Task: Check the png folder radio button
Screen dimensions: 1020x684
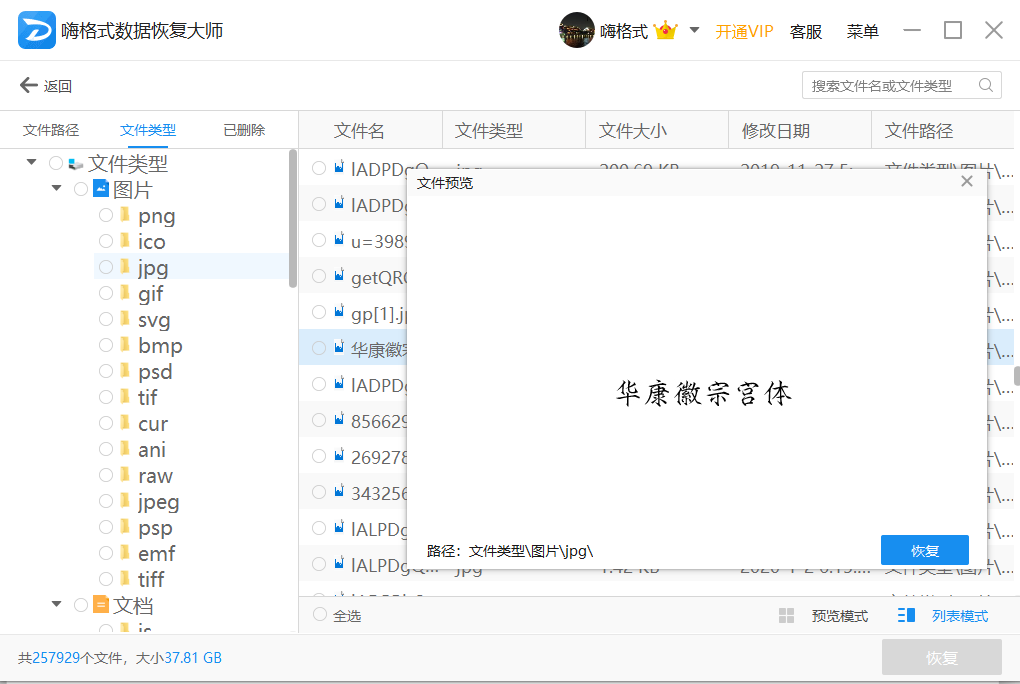Action: coord(106,215)
